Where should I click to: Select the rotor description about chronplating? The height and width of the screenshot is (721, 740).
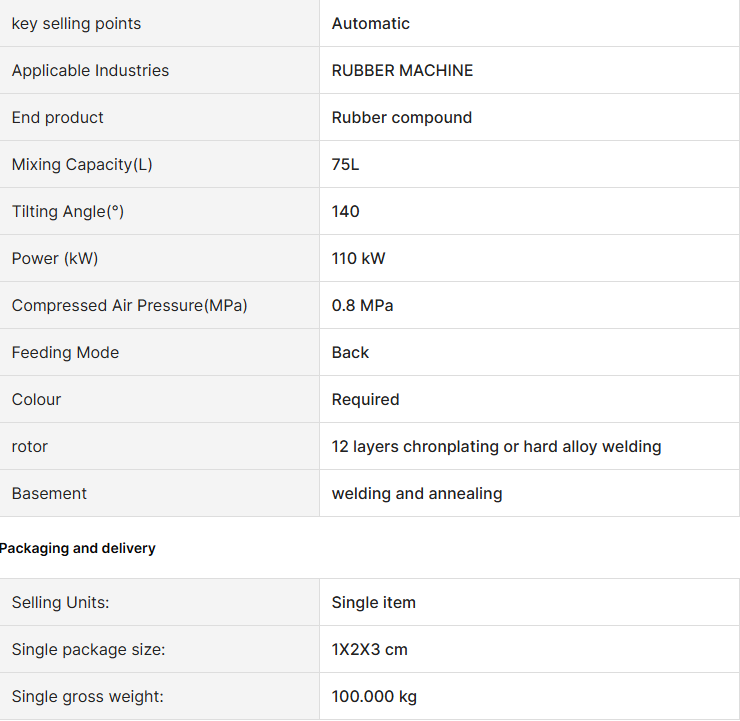pyautogui.click(x=496, y=446)
